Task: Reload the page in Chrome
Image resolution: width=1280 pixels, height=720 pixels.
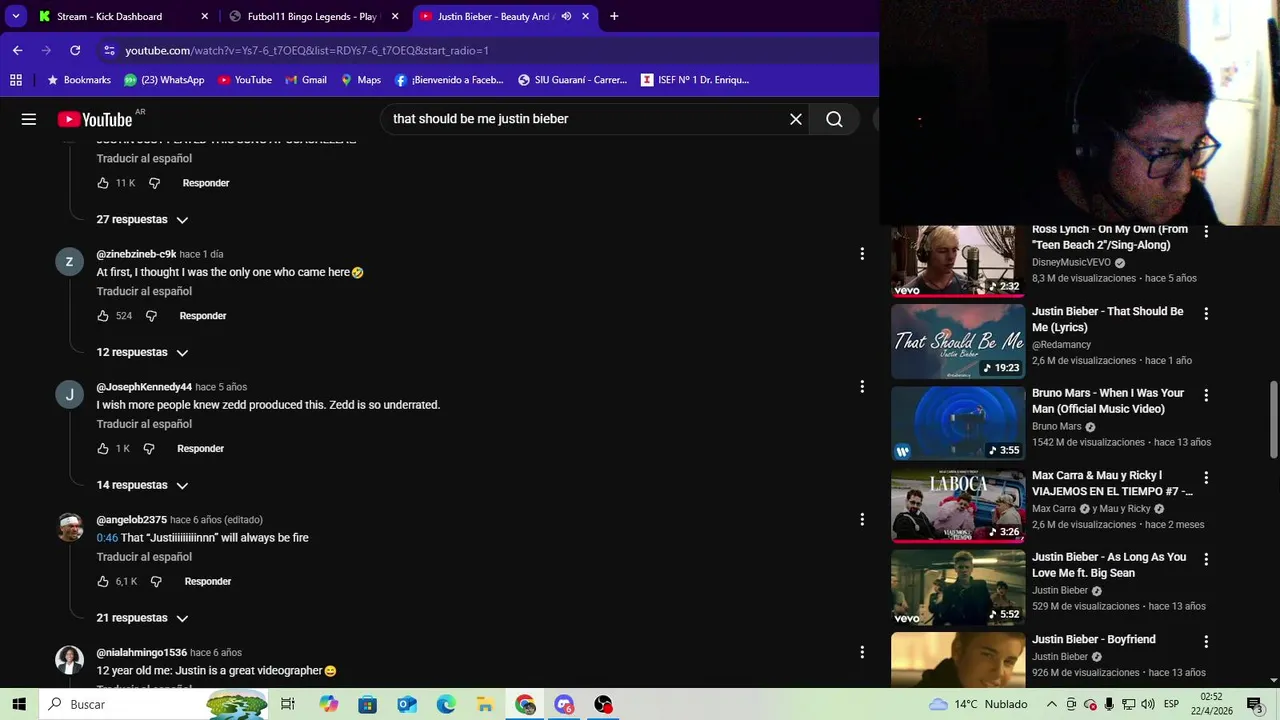Action: pyautogui.click(x=75, y=50)
